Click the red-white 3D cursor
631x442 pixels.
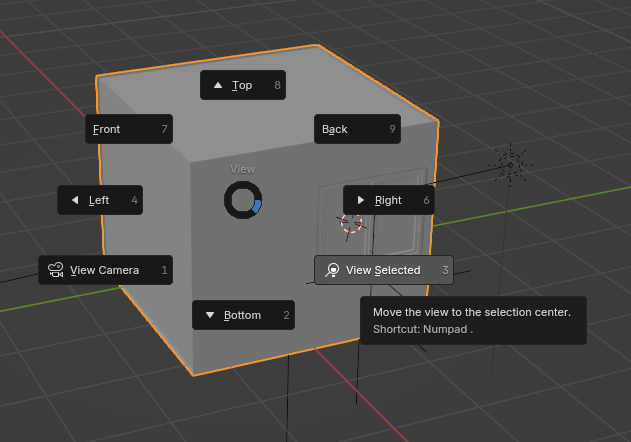click(351, 223)
